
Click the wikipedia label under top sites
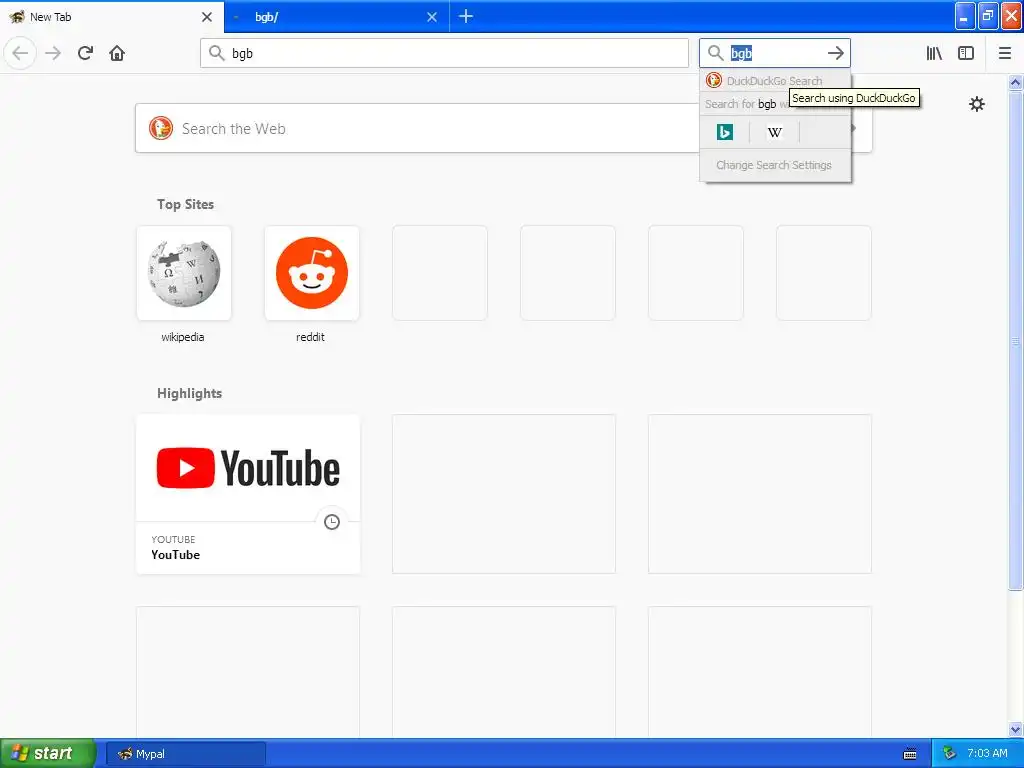[183, 337]
